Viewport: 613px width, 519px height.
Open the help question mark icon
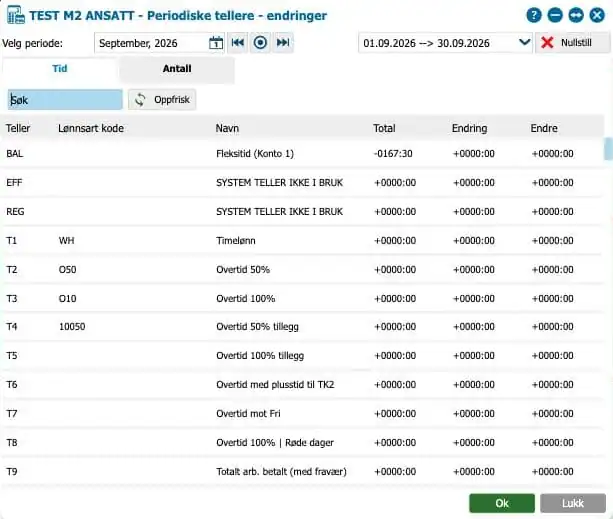coord(534,16)
